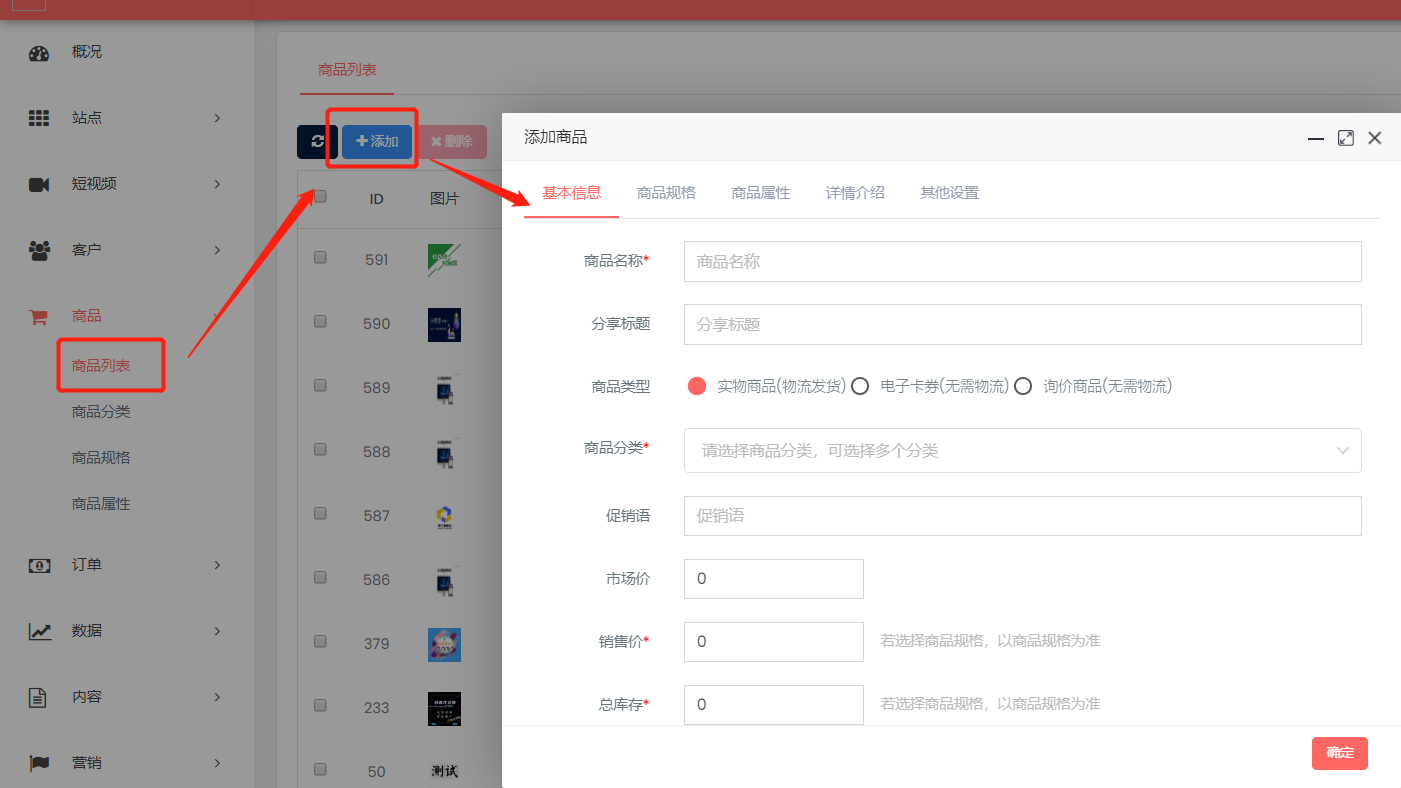Open 商品规格 in the sidebar submenu
1401x788 pixels.
coord(101,458)
